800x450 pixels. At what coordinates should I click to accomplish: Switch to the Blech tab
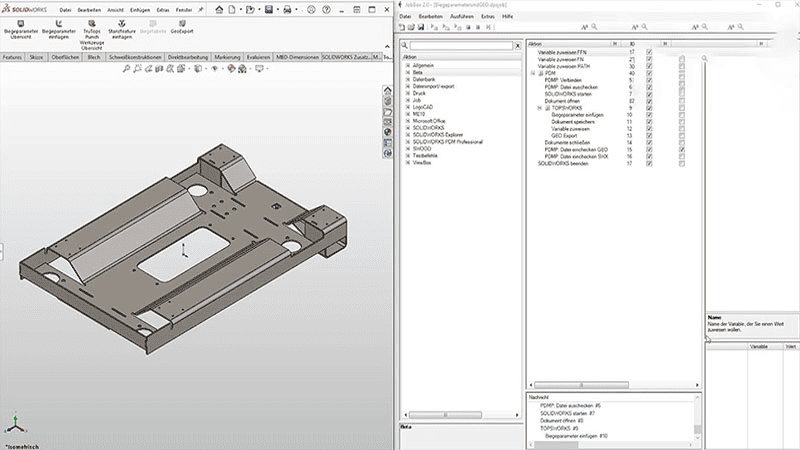coord(94,57)
